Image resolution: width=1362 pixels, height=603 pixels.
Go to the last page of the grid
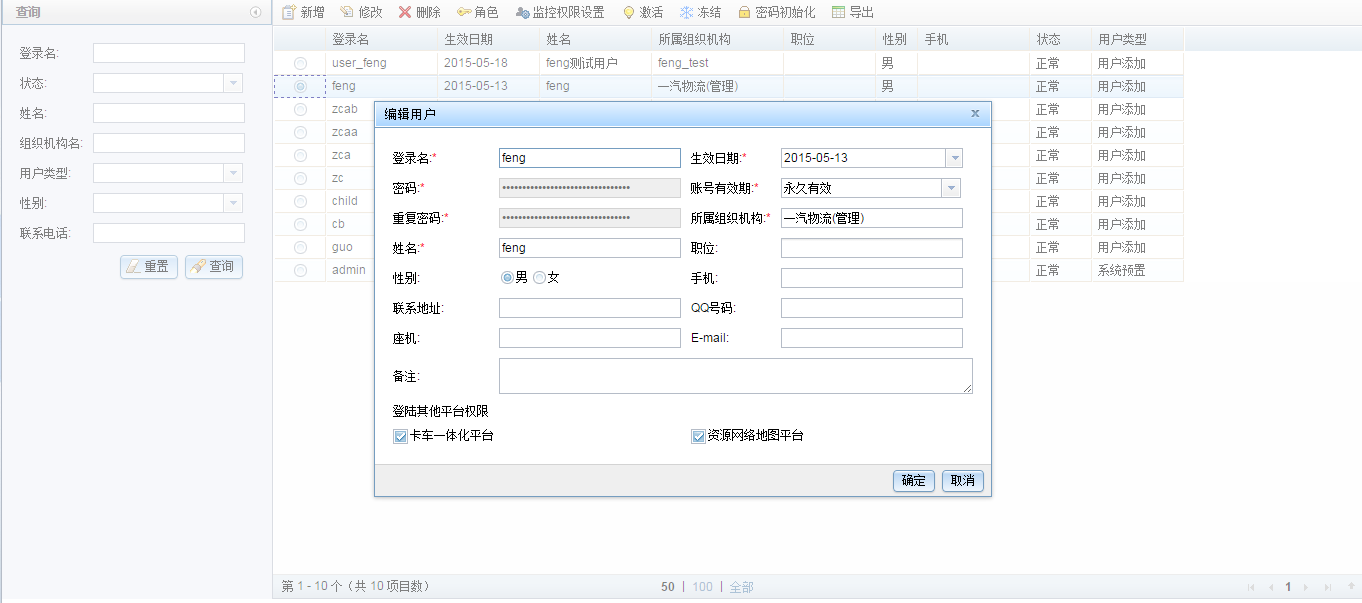[1327, 587]
